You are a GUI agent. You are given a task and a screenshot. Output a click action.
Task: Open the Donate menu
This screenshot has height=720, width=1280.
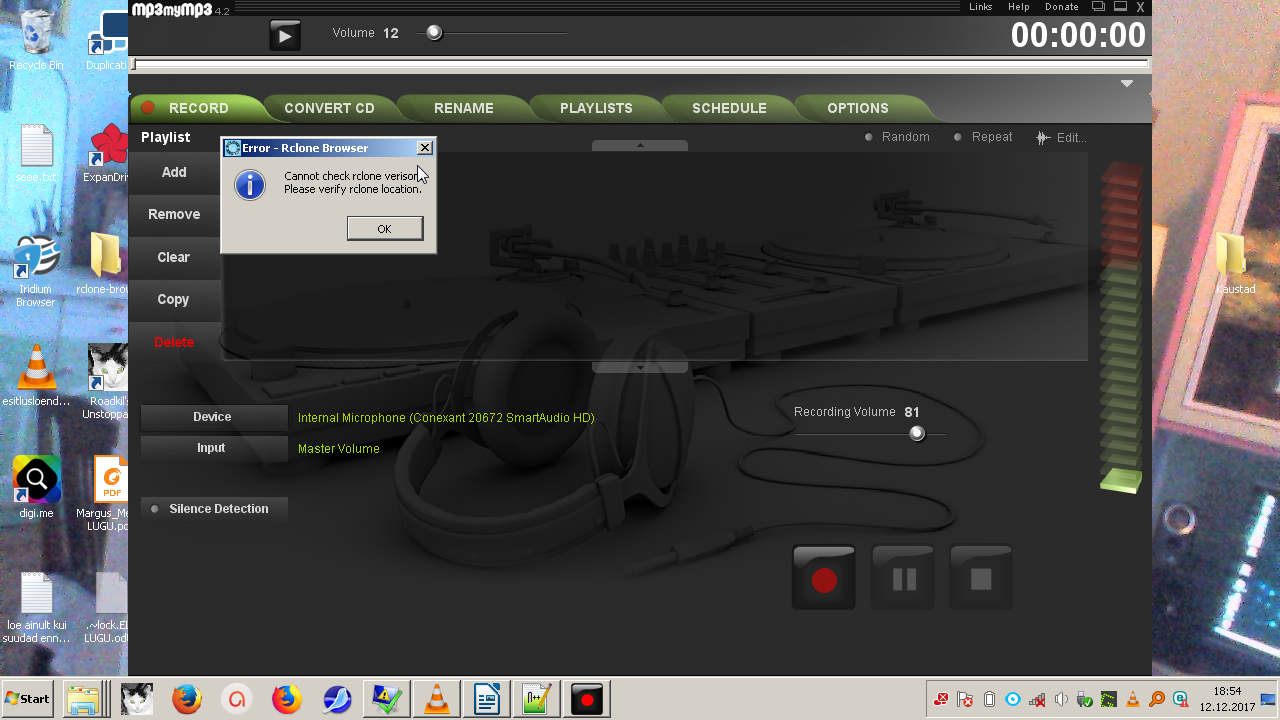tap(1062, 7)
